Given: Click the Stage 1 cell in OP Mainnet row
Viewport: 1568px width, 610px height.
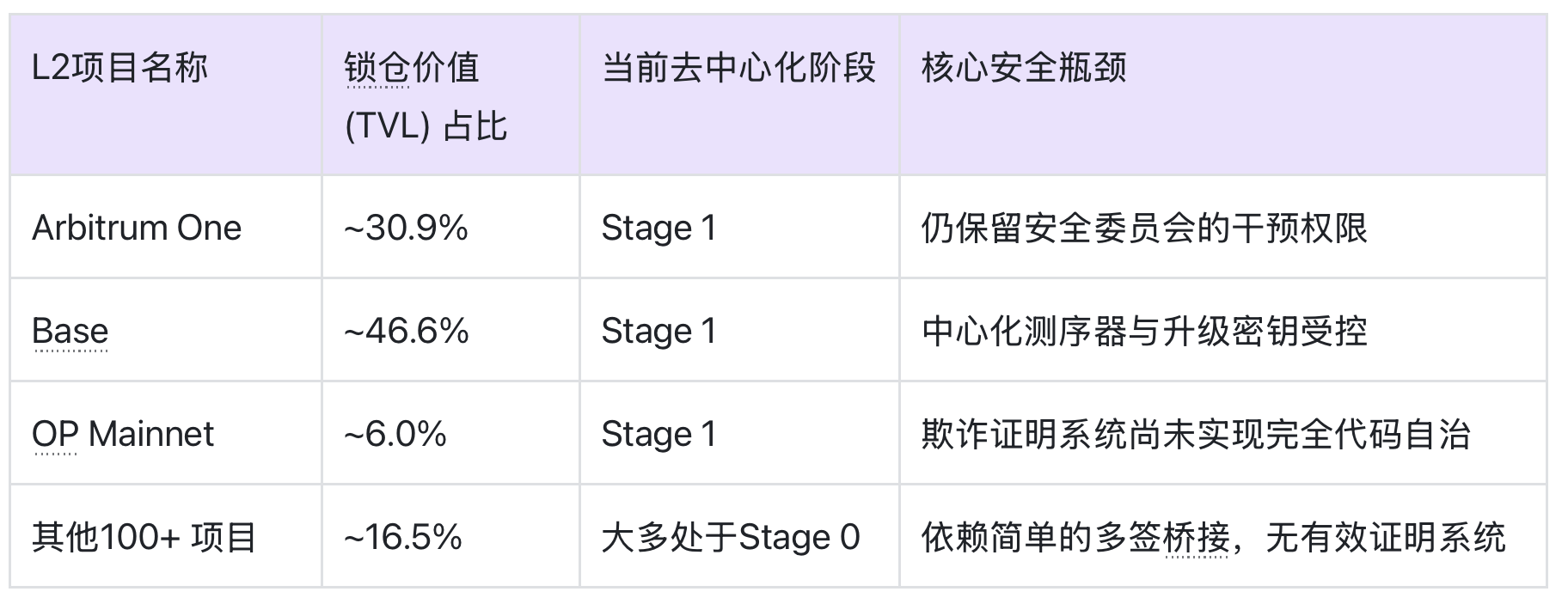Looking at the screenshot, I should tap(658, 434).
